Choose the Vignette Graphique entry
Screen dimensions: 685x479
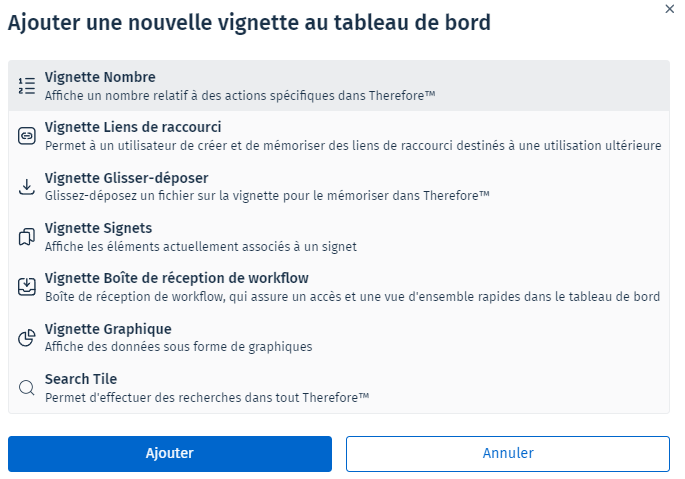108,329
